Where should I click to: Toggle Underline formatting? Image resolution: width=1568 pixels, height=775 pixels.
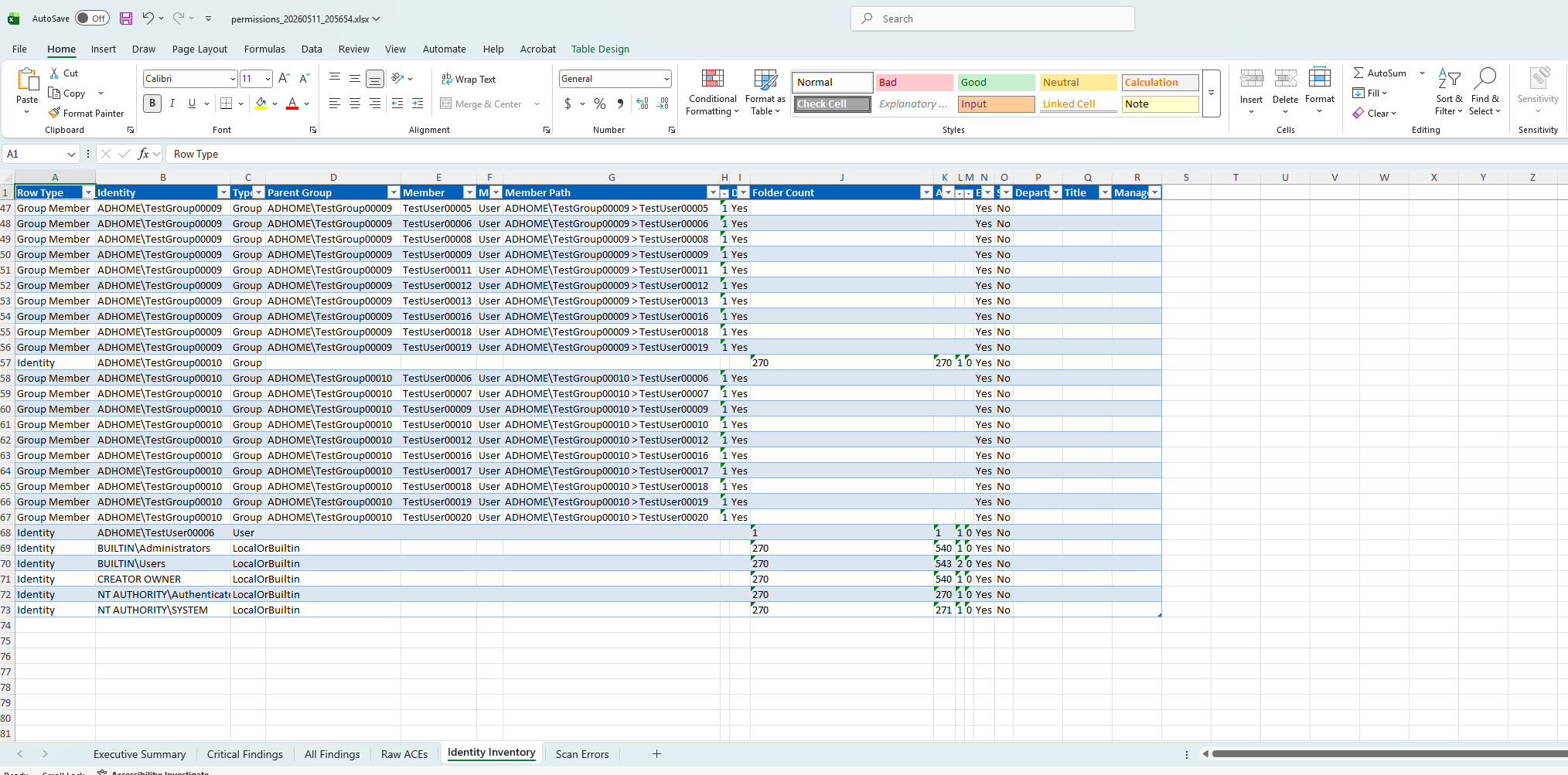click(192, 104)
